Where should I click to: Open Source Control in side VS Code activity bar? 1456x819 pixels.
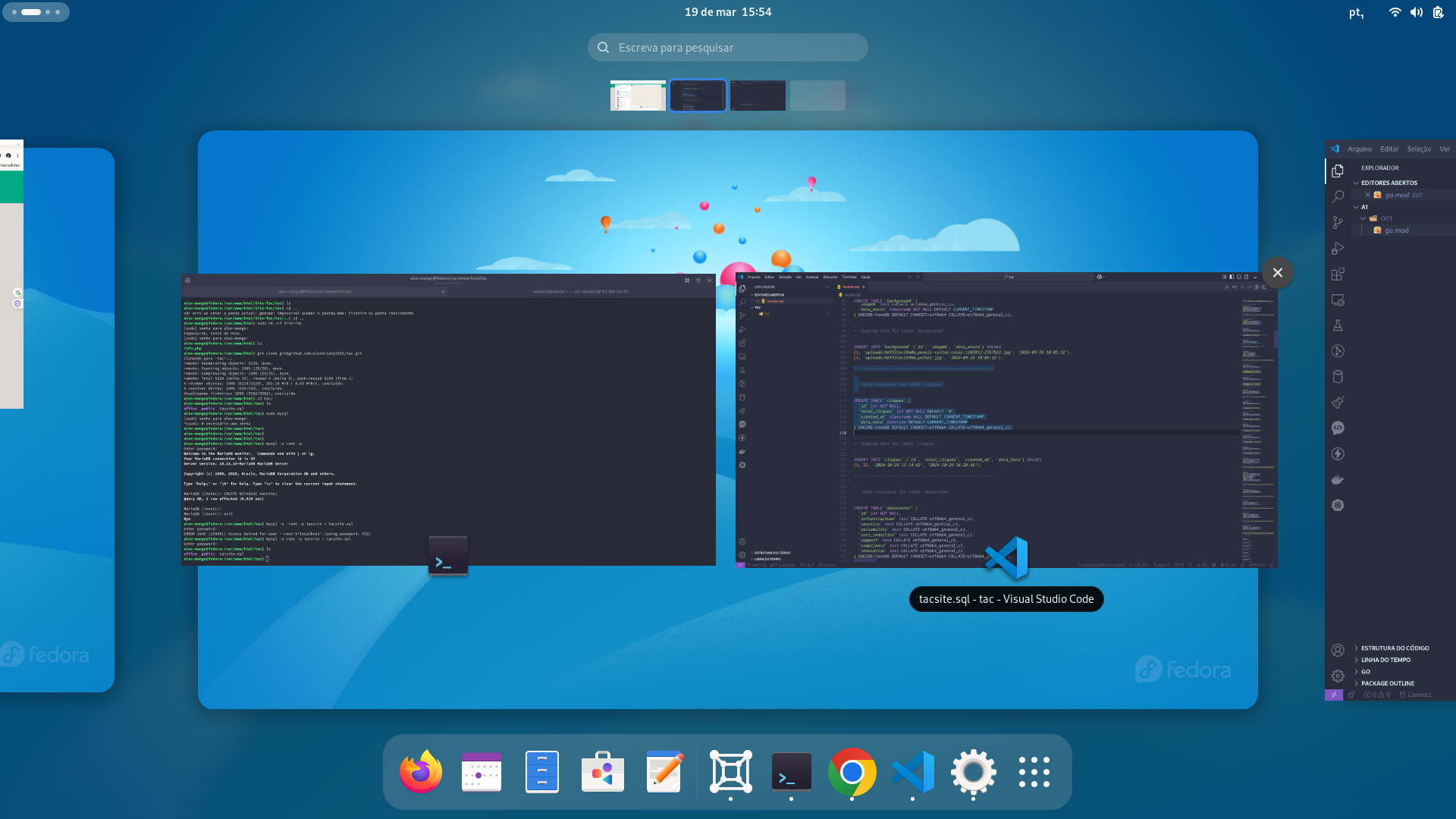click(x=1338, y=222)
